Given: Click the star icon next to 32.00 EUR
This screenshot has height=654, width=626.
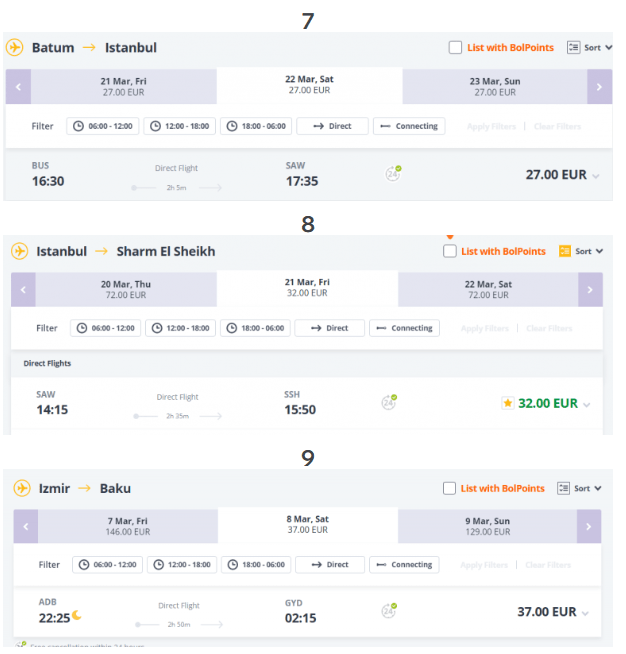Looking at the screenshot, I should tap(508, 403).
